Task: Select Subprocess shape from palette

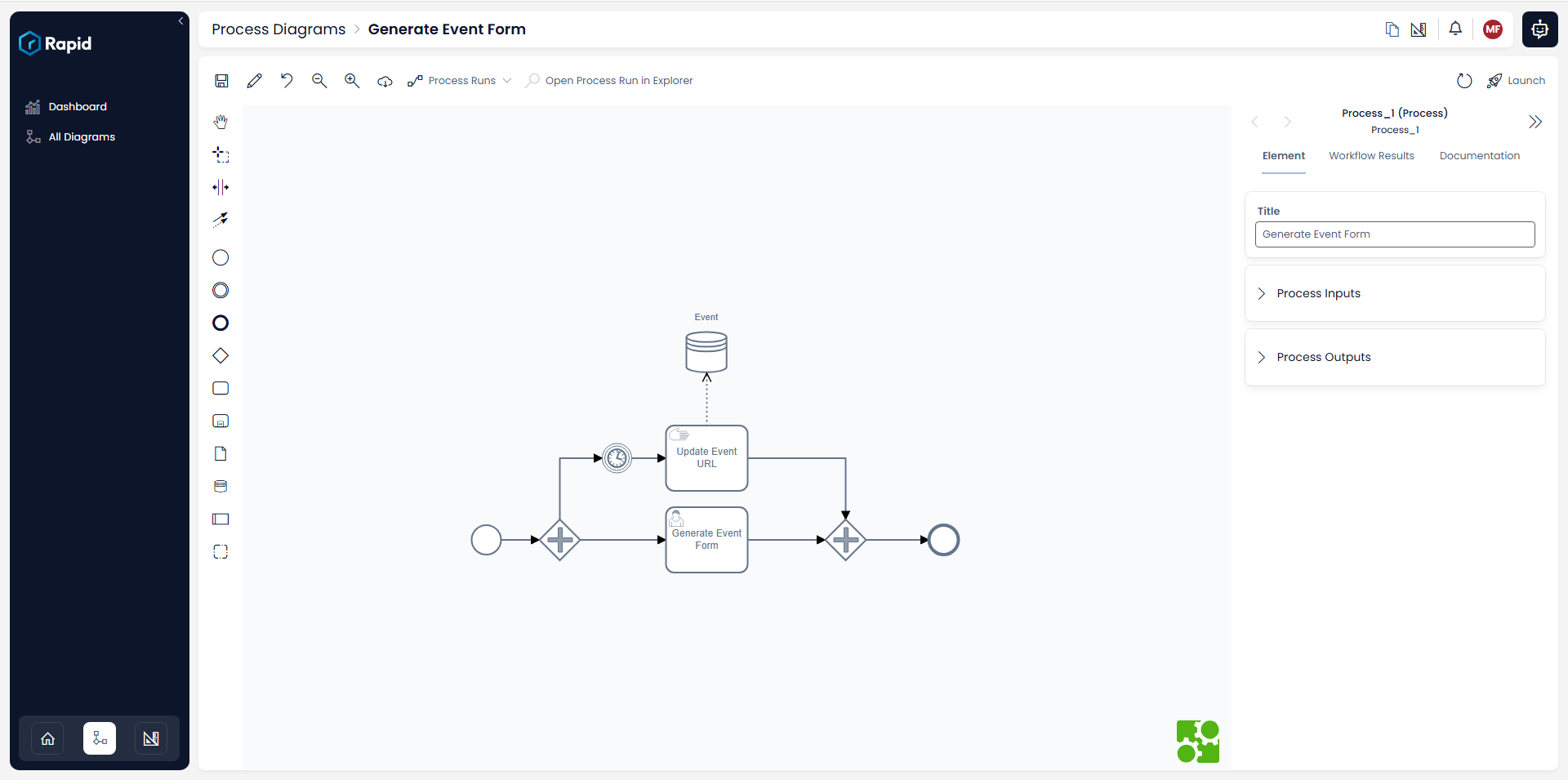Action: tap(220, 421)
